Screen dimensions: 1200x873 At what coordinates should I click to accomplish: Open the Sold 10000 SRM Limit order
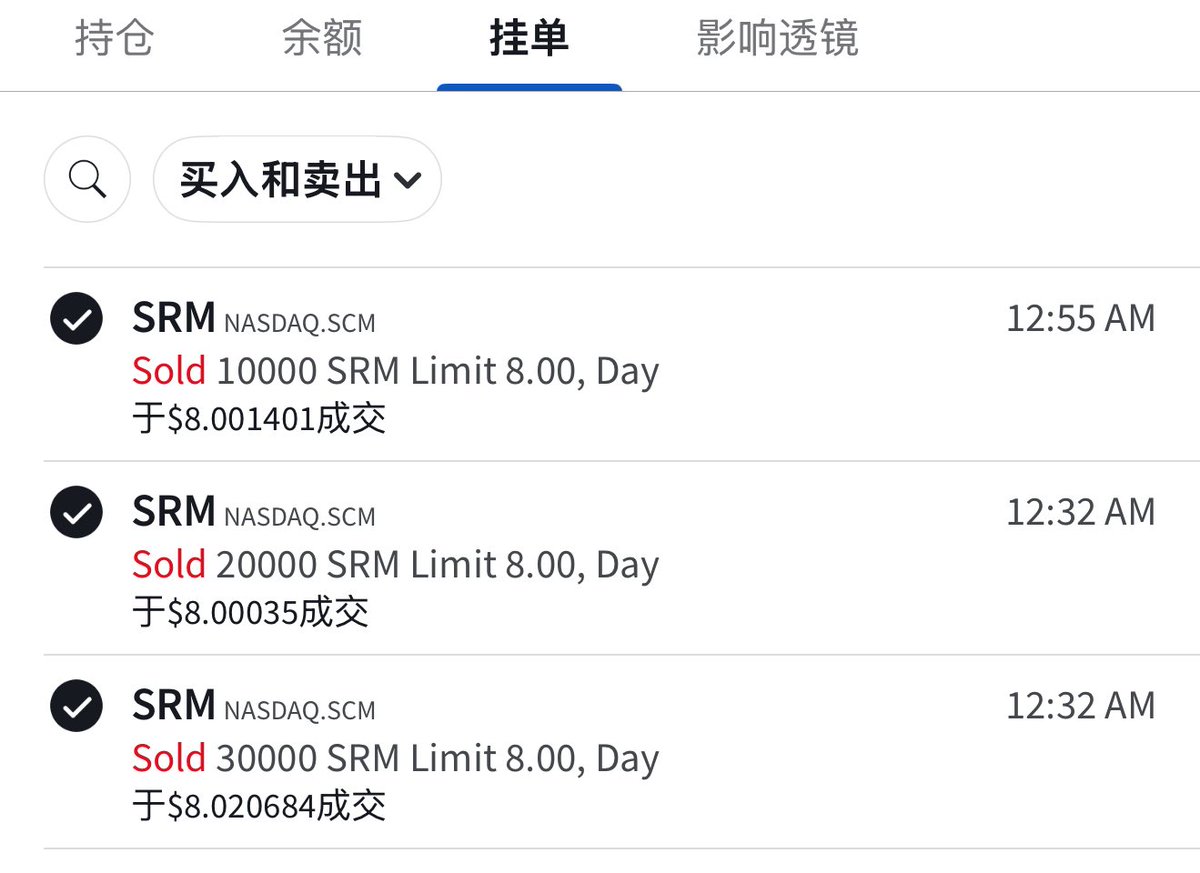(x=600, y=365)
